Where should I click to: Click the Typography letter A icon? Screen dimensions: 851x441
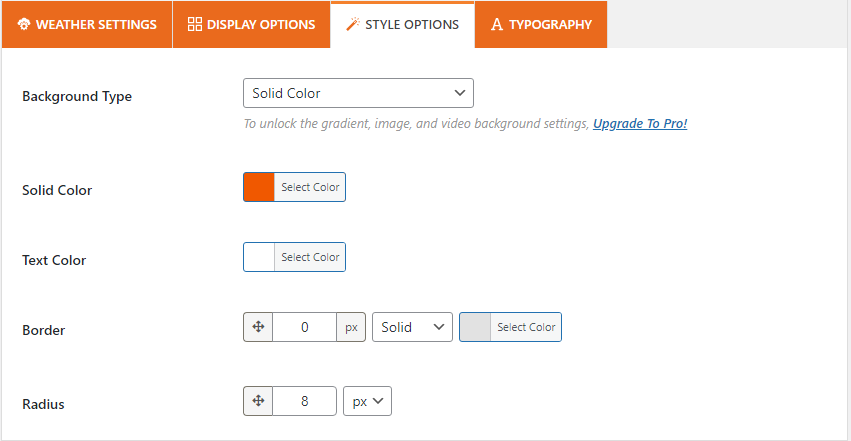tap(496, 24)
